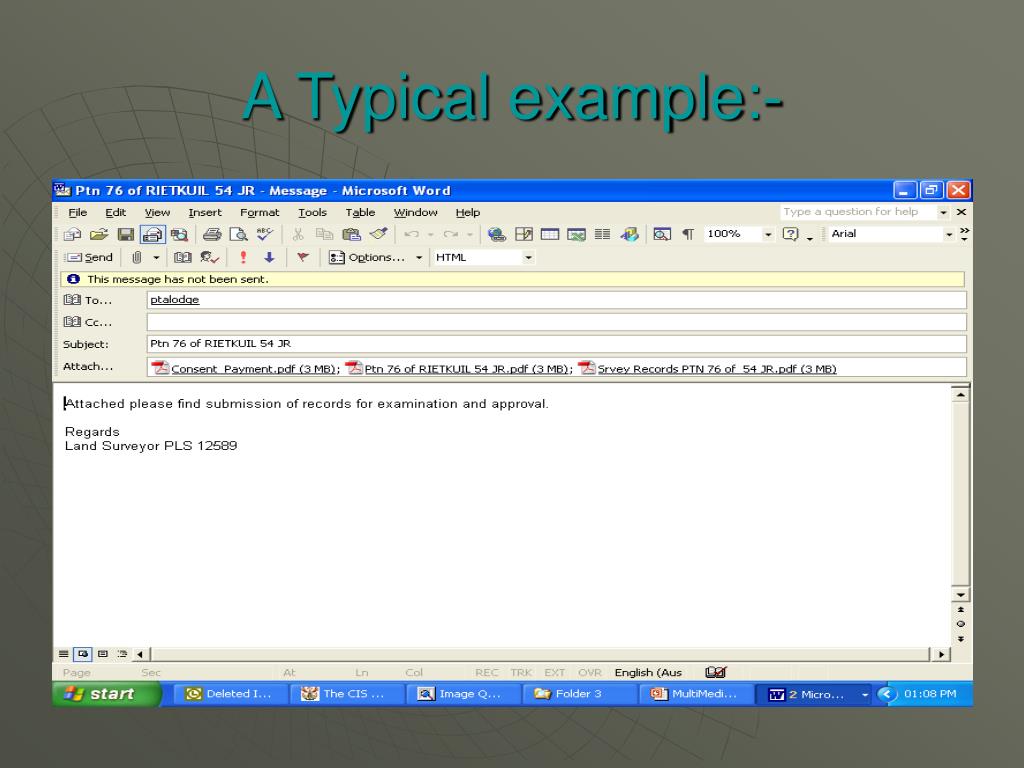The width and height of the screenshot is (1024, 768).
Task: Open the Redo history dropdown arrow
Action: tap(469, 234)
